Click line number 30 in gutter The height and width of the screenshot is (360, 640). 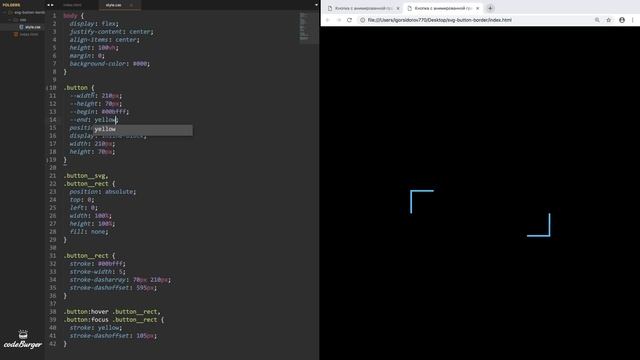pyautogui.click(x=53, y=248)
